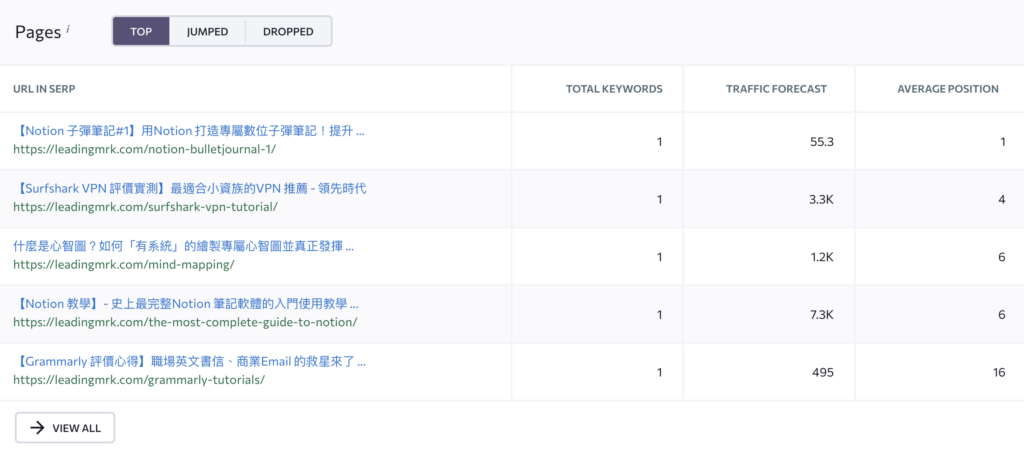
Task: Click the info icon beside Pages
Action: [68, 28]
